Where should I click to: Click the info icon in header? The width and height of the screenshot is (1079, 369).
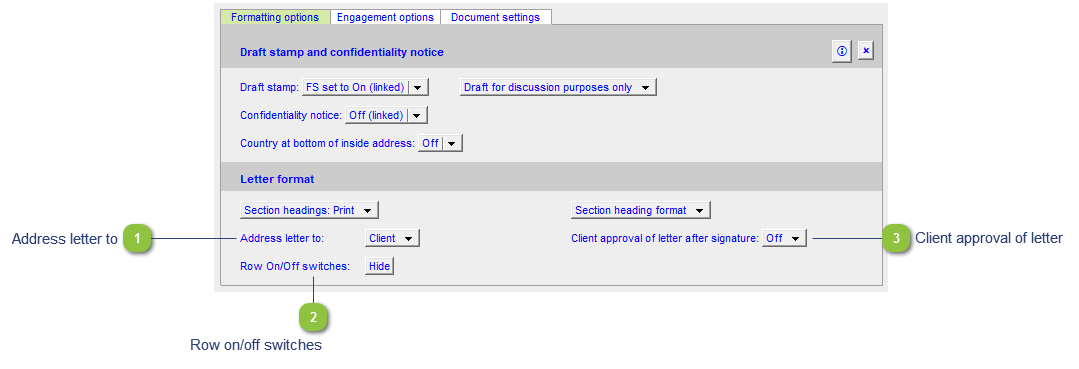click(842, 52)
